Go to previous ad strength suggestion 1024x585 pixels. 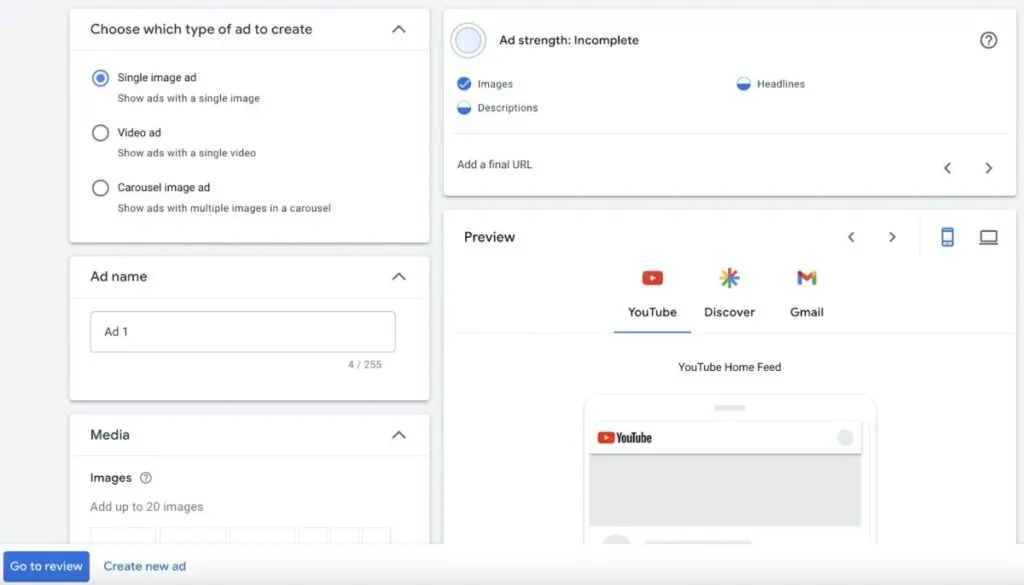pos(947,168)
